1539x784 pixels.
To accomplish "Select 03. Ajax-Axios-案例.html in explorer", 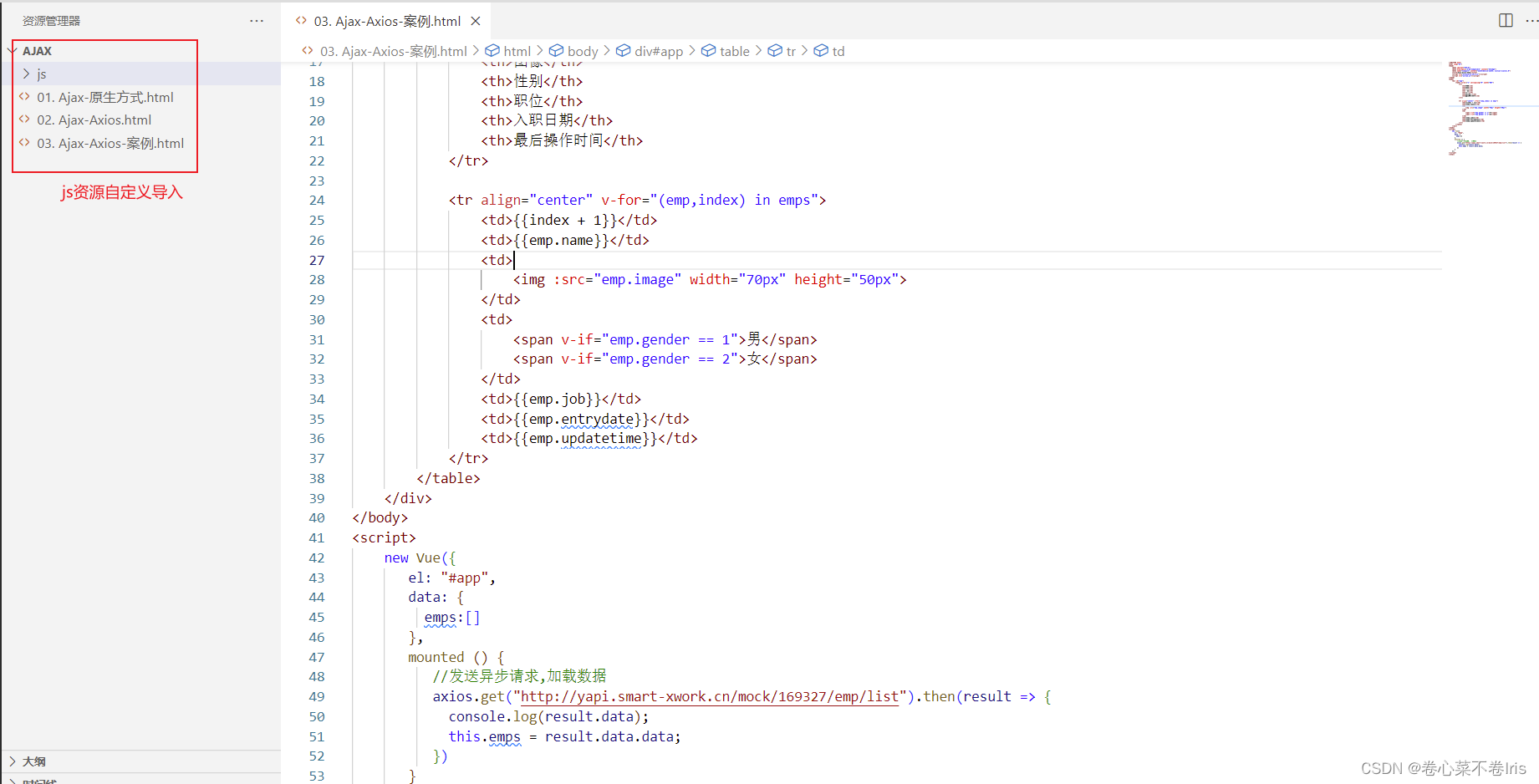I will (x=110, y=143).
